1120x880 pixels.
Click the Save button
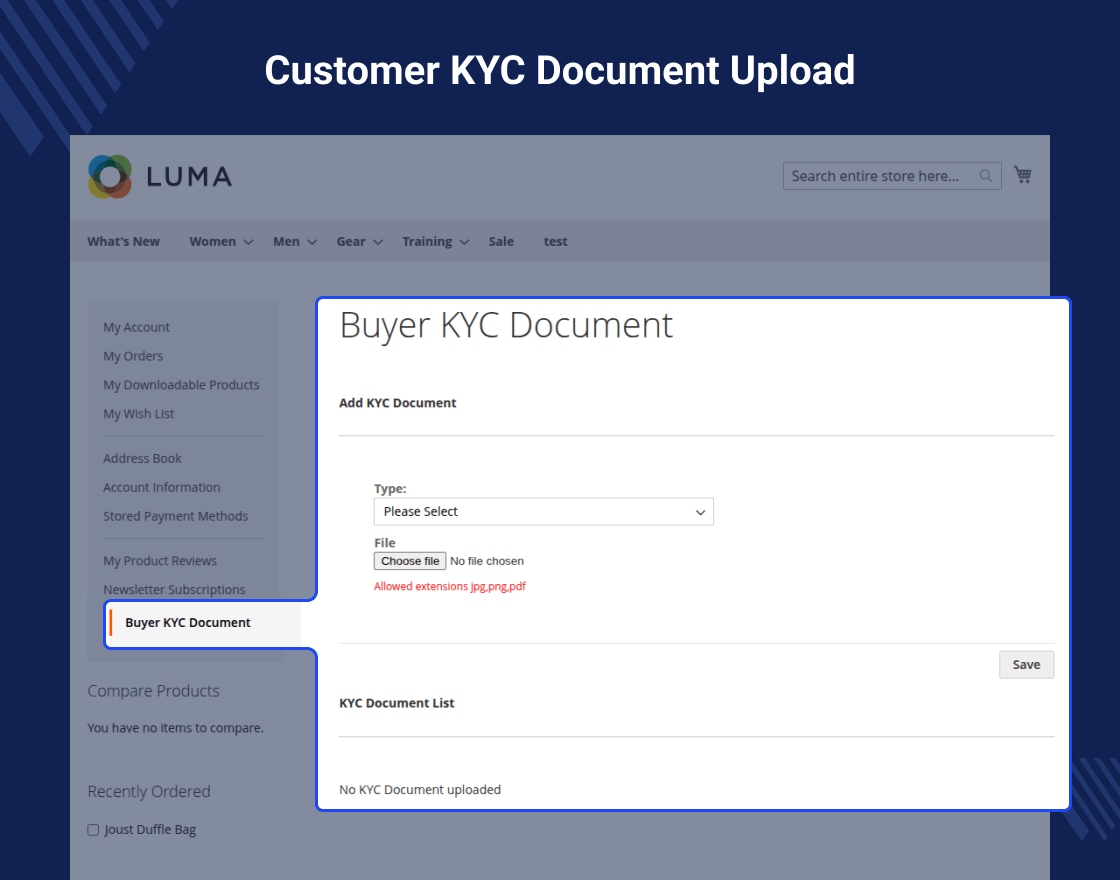point(1026,665)
